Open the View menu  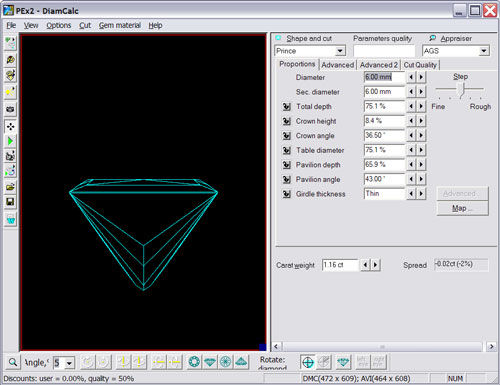31,25
